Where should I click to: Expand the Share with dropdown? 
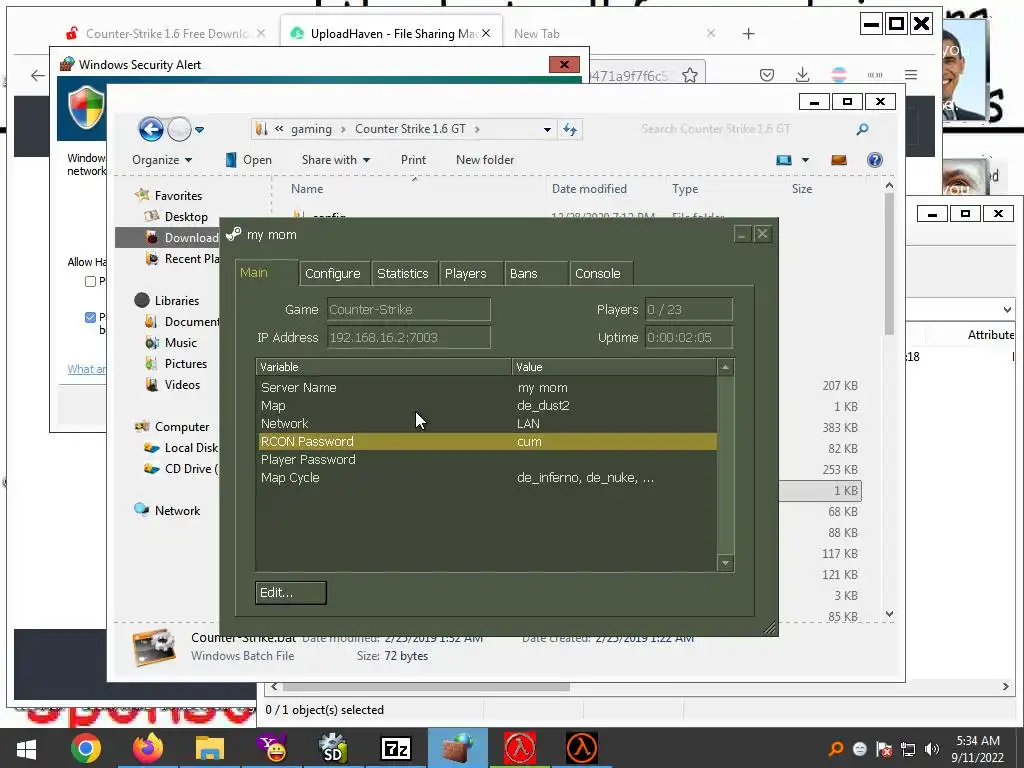(336, 160)
